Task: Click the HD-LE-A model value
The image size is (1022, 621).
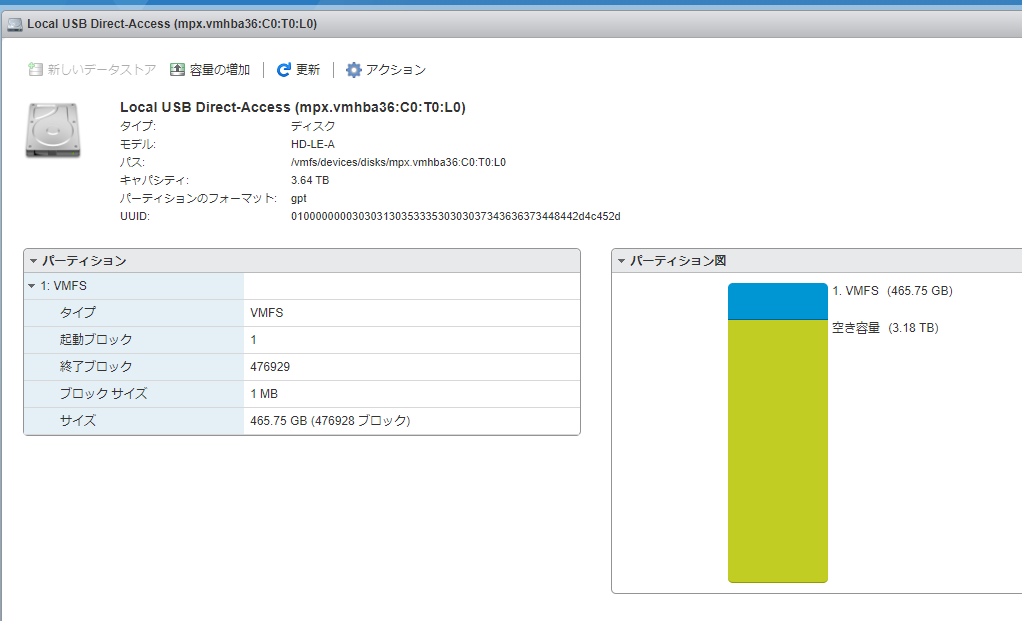Action: pos(313,144)
